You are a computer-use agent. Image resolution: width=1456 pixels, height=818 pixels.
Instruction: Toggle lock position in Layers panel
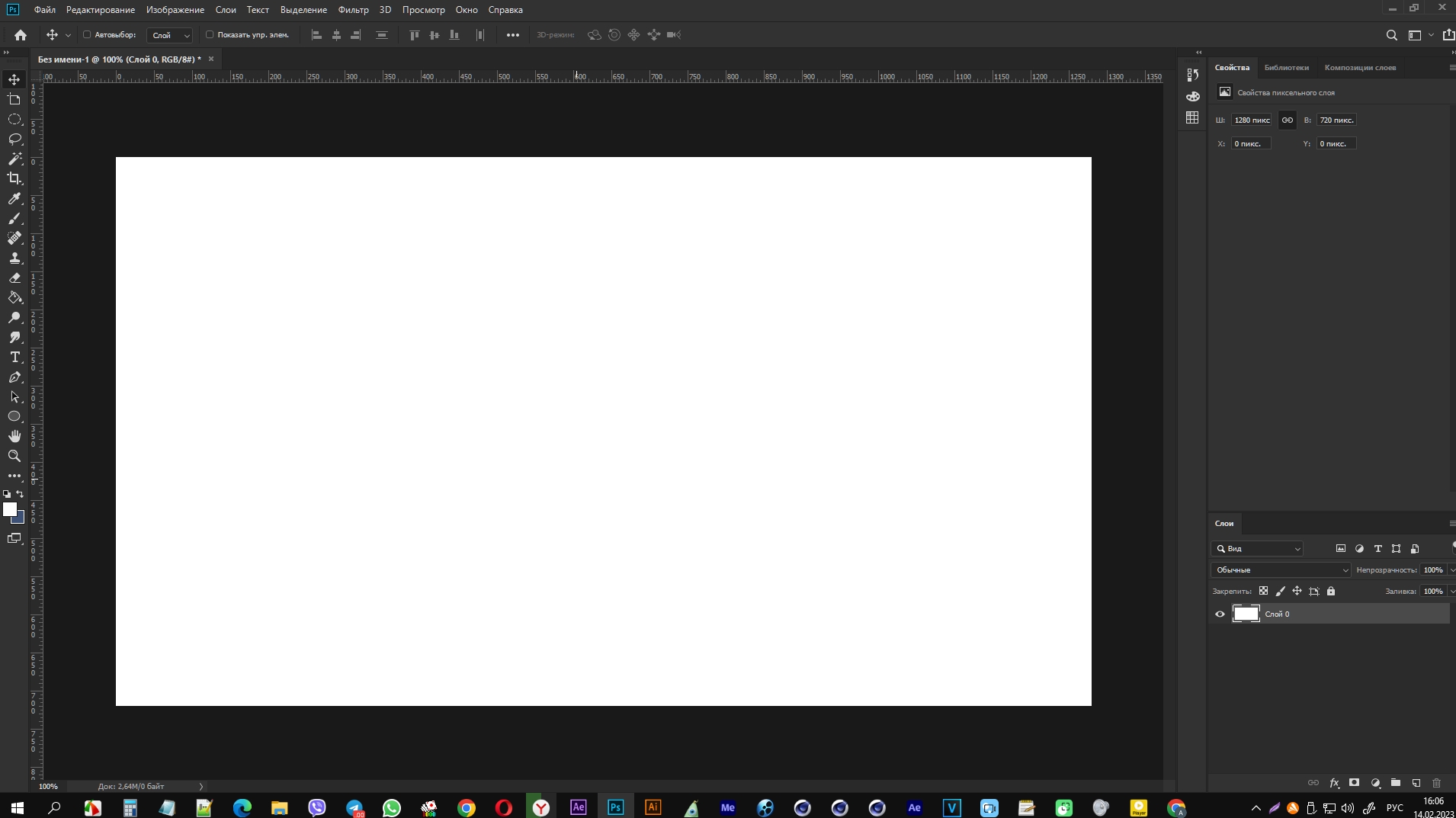click(1297, 592)
